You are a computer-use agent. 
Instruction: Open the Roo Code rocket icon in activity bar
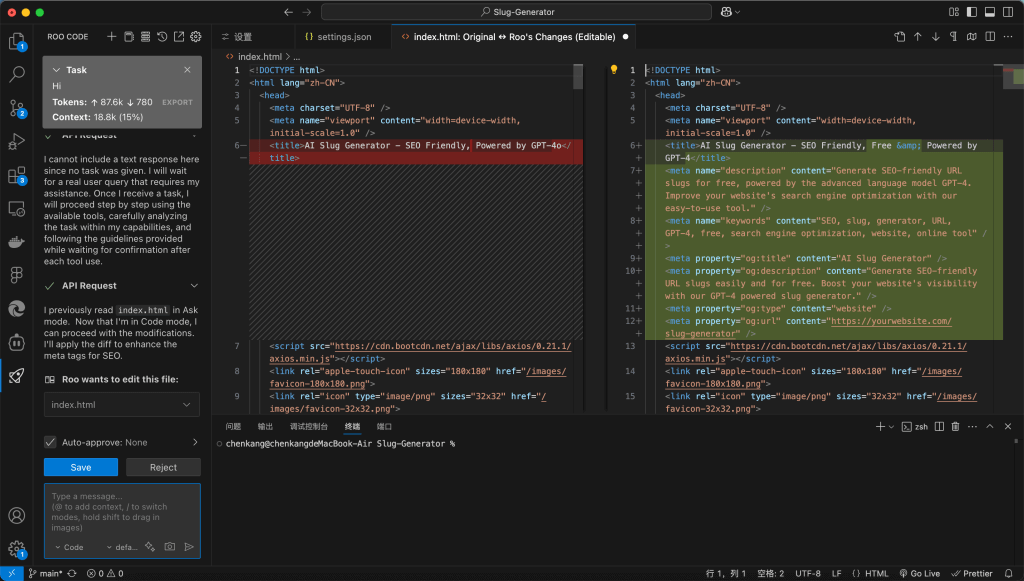(x=16, y=376)
